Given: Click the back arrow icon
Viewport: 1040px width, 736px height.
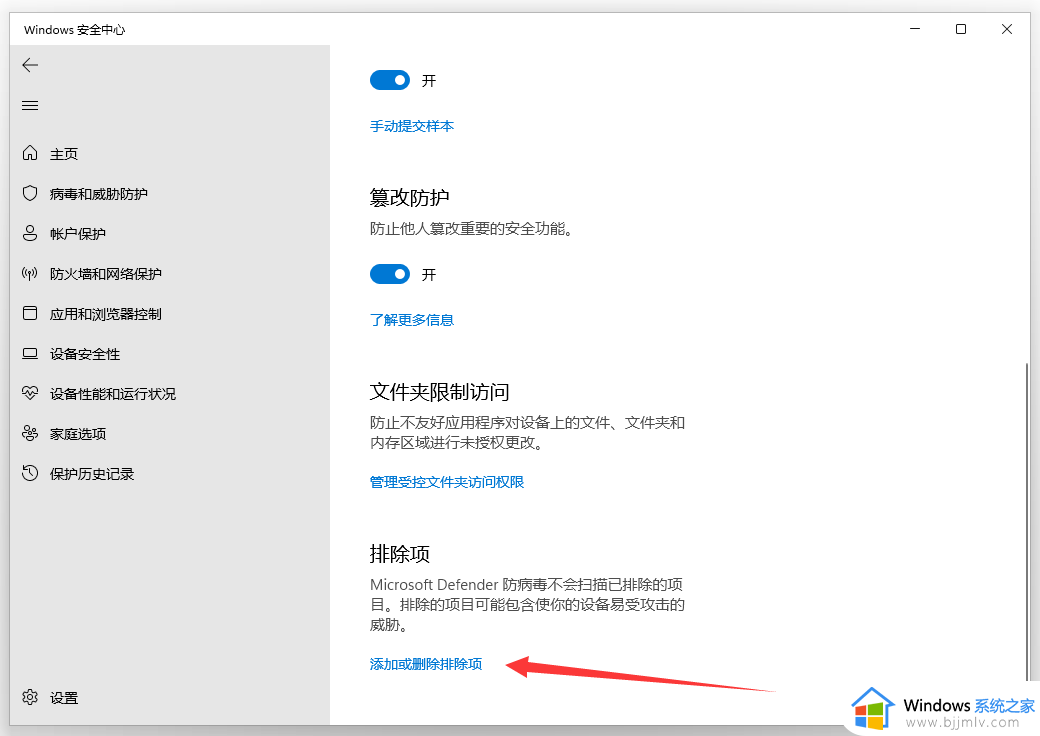Looking at the screenshot, I should click(30, 65).
